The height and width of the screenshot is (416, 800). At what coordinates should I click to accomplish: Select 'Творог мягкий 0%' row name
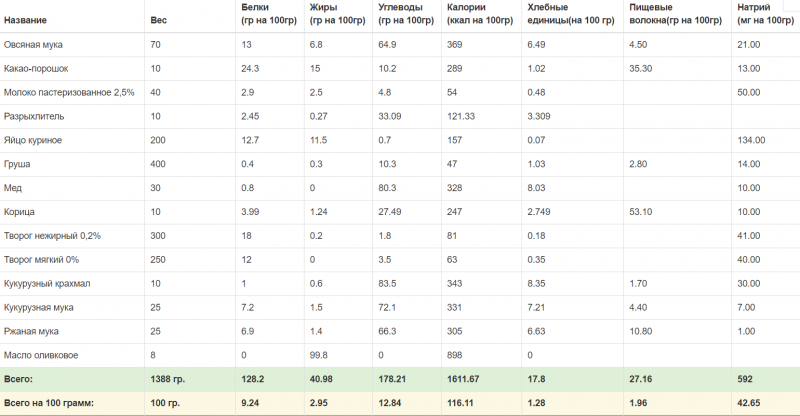41,260
